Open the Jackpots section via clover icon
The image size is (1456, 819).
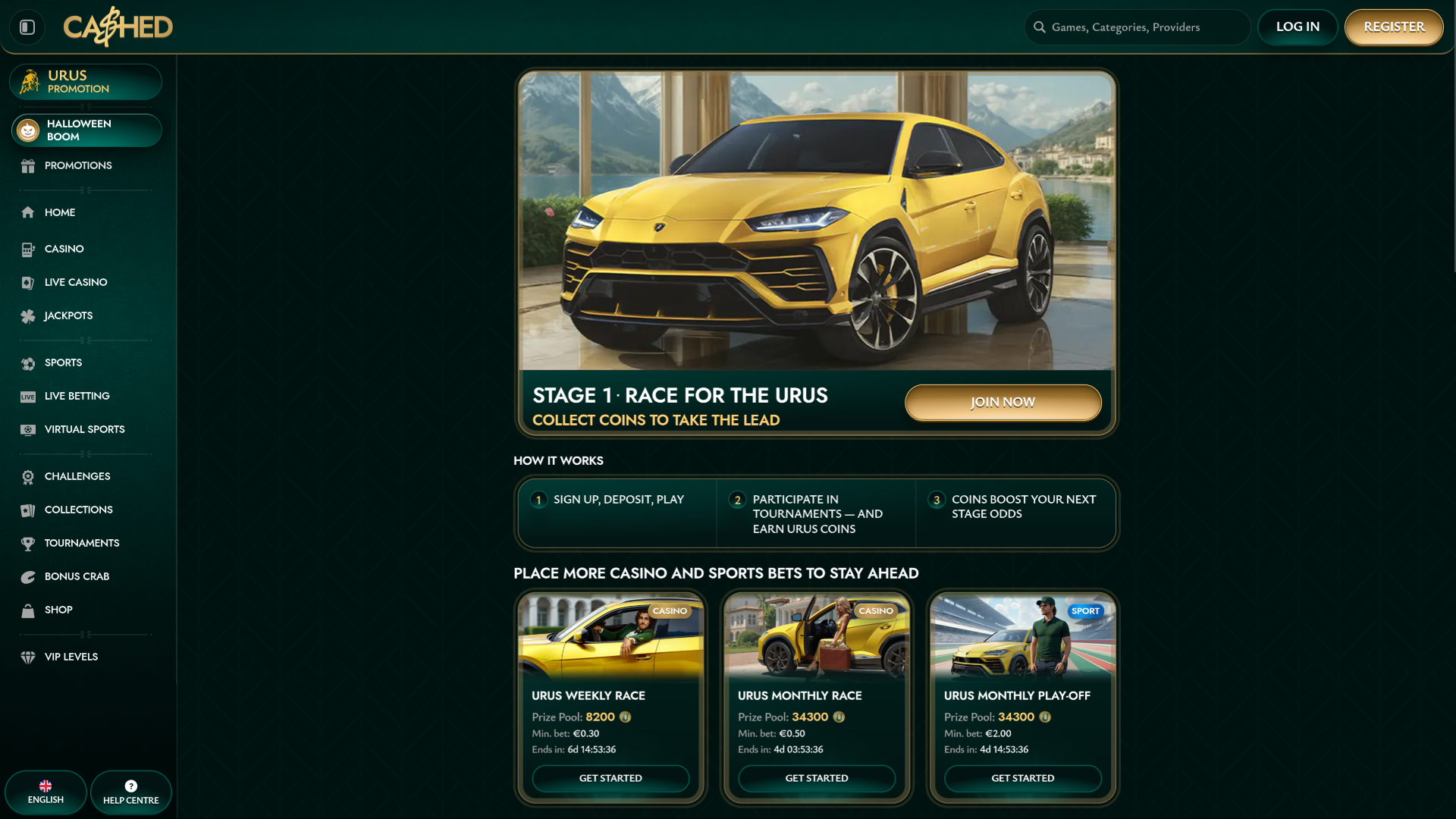point(28,315)
